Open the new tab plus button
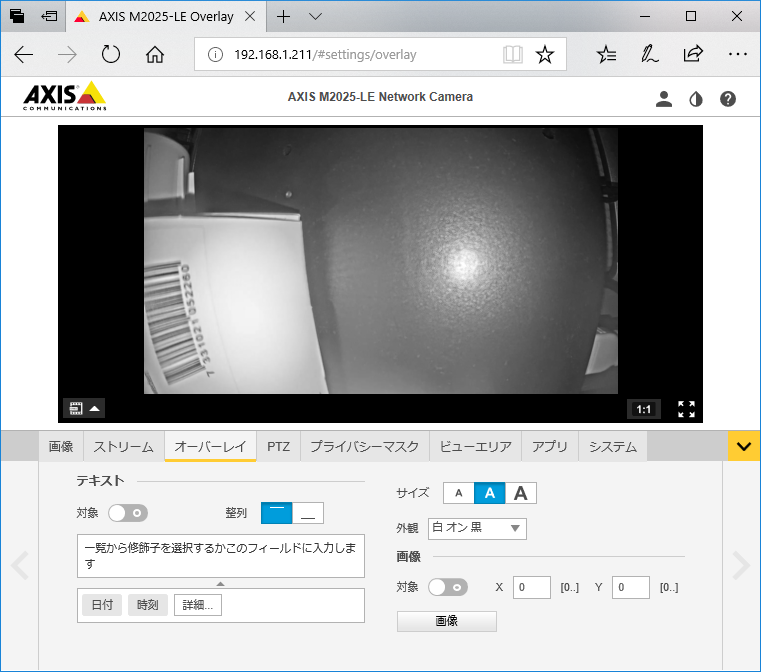The width and height of the screenshot is (761, 672). (283, 16)
